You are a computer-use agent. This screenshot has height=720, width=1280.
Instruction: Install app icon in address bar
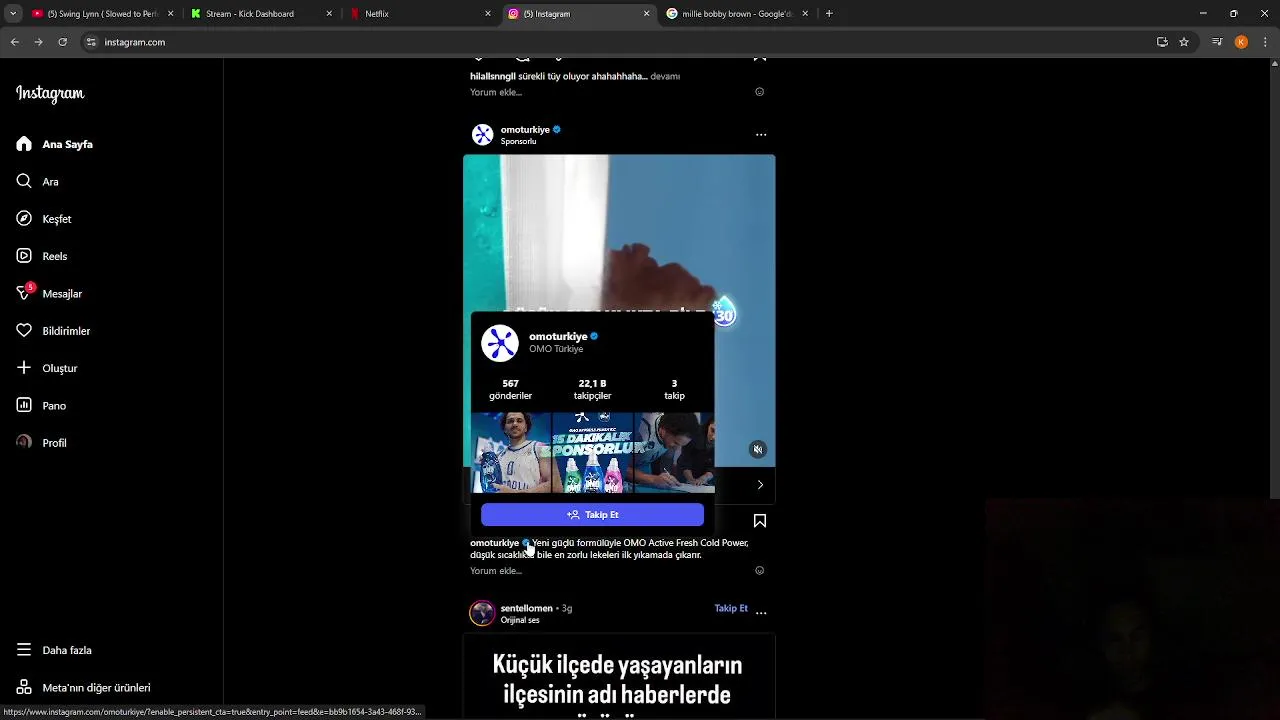pyautogui.click(x=1162, y=42)
